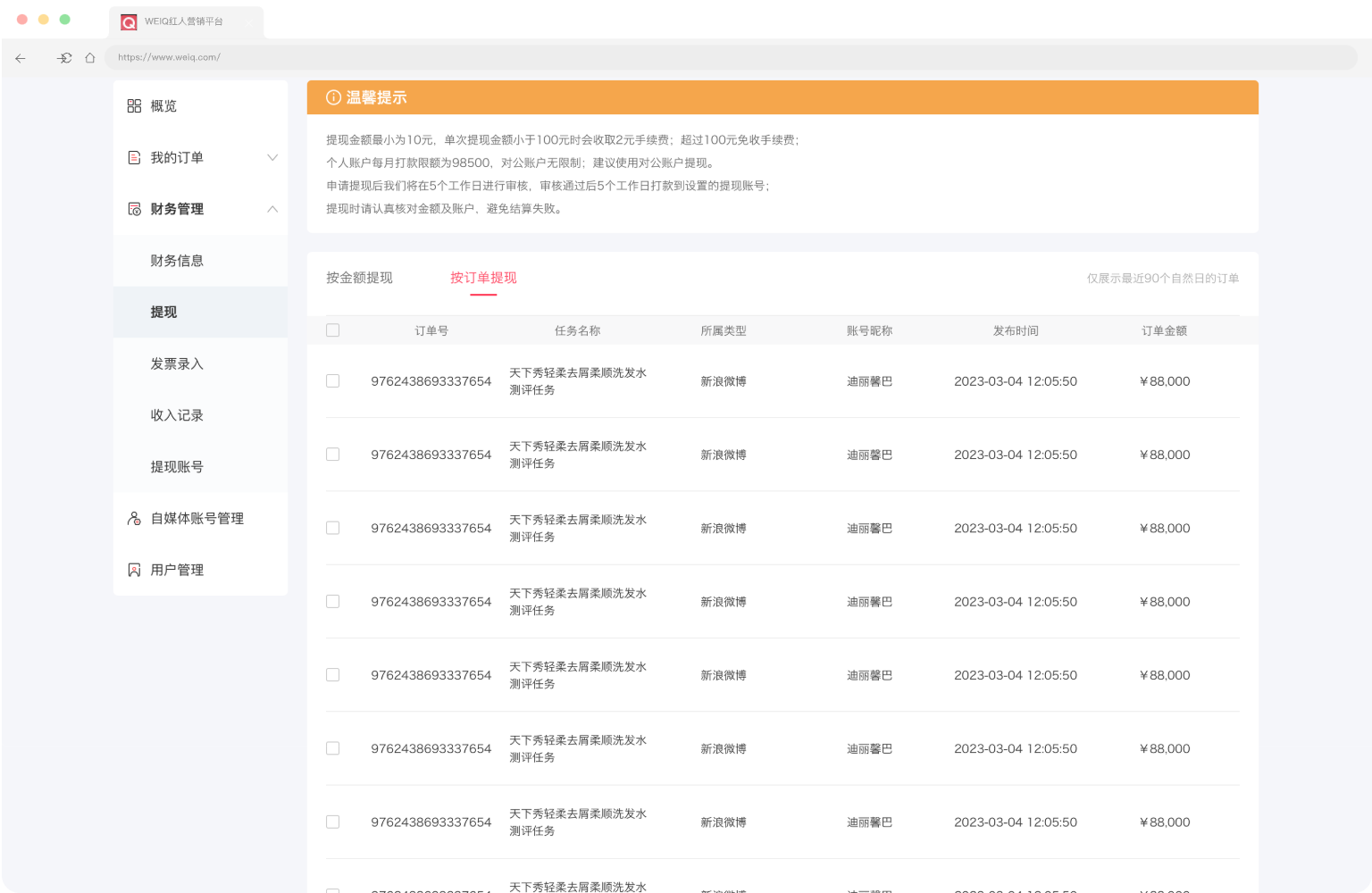Click the 用户管理 user icon

coord(134,569)
